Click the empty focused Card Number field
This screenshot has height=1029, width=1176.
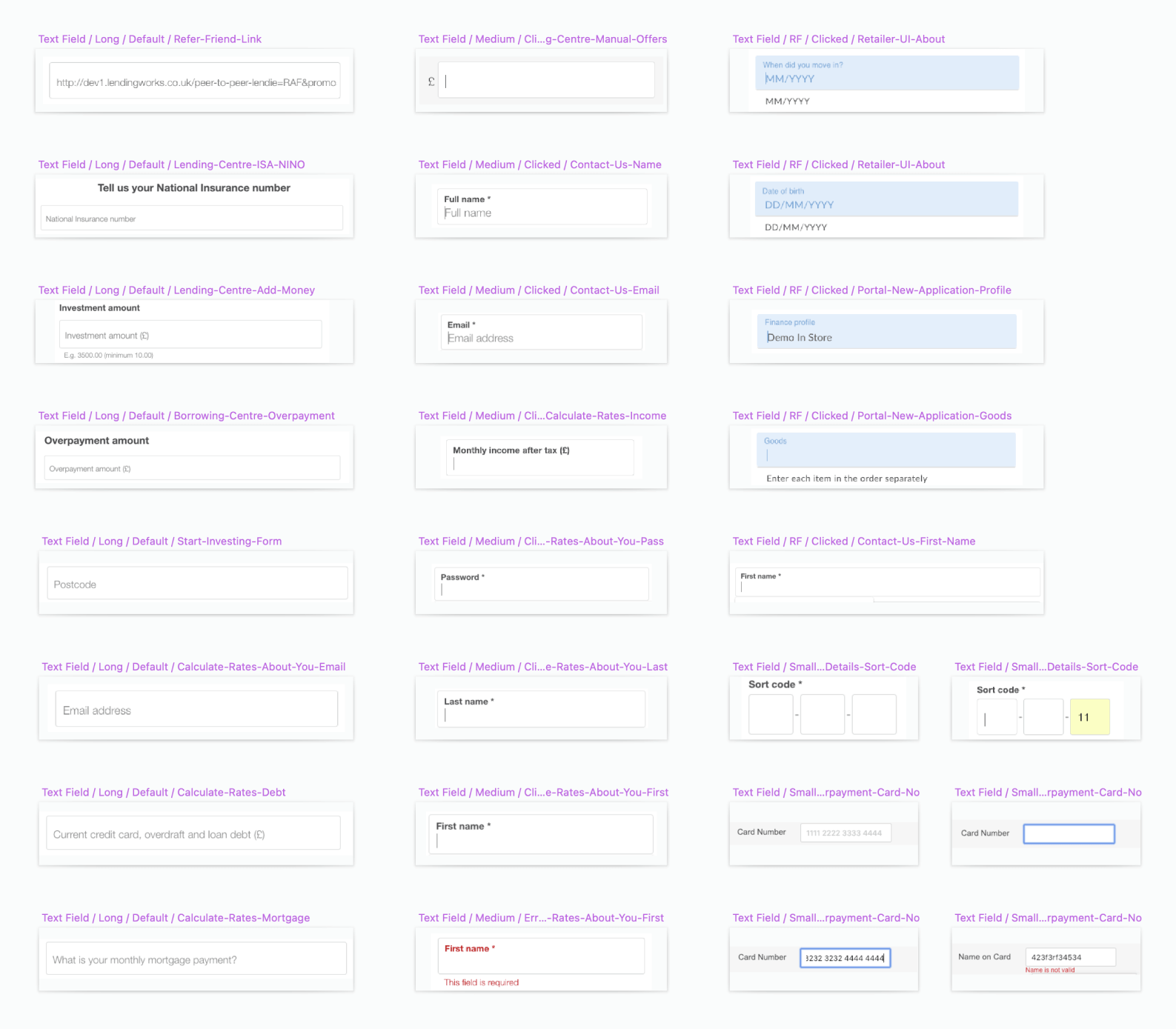[1069, 833]
